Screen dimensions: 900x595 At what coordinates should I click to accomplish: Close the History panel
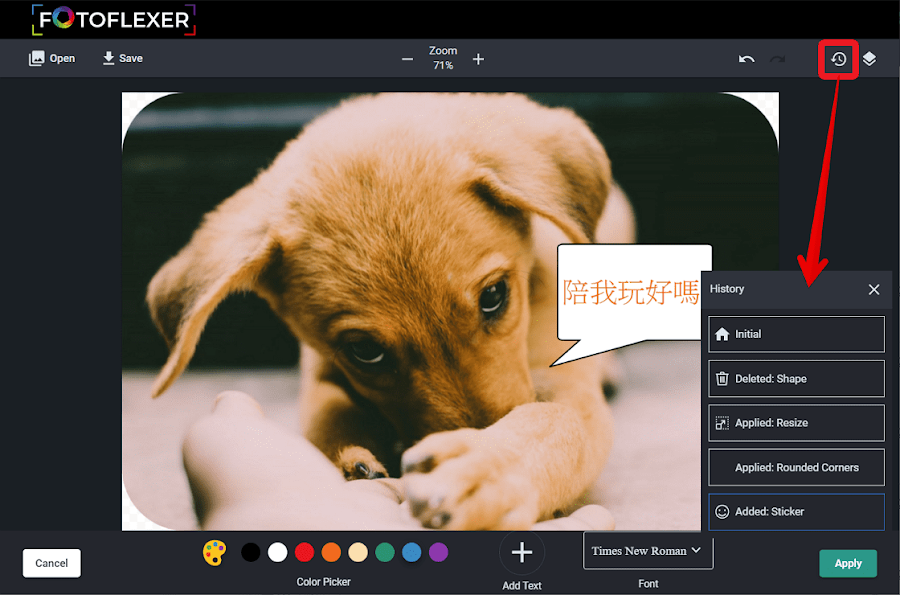click(x=873, y=290)
